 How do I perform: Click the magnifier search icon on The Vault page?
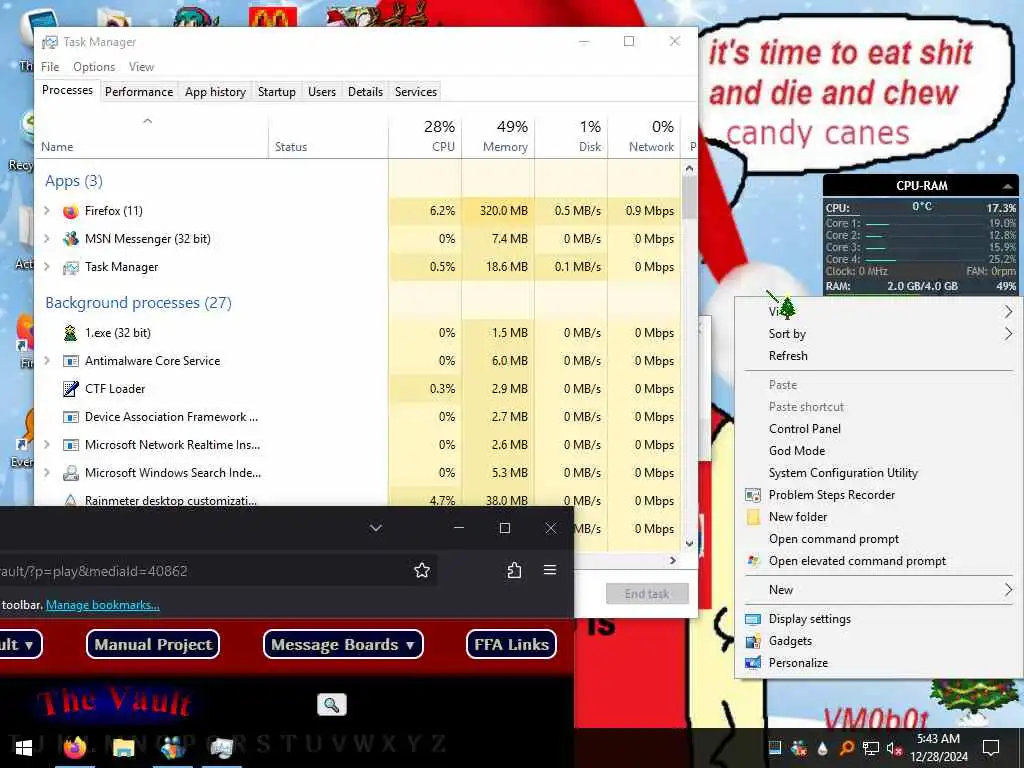tap(332, 705)
